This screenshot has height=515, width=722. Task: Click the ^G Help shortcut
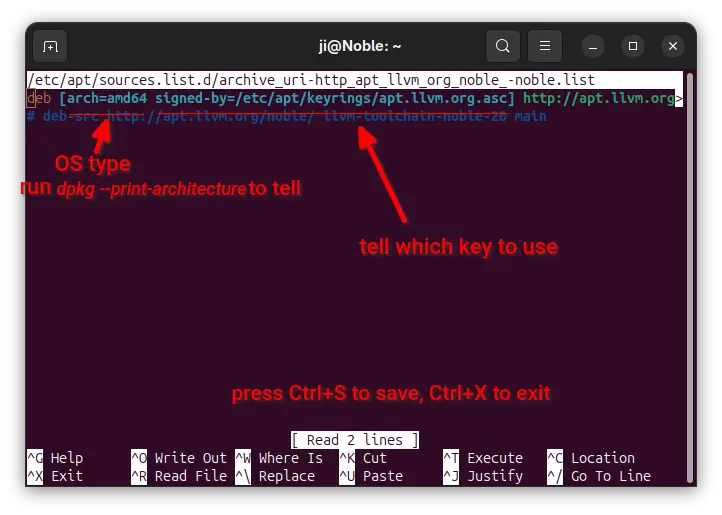pyautogui.click(x=55, y=458)
